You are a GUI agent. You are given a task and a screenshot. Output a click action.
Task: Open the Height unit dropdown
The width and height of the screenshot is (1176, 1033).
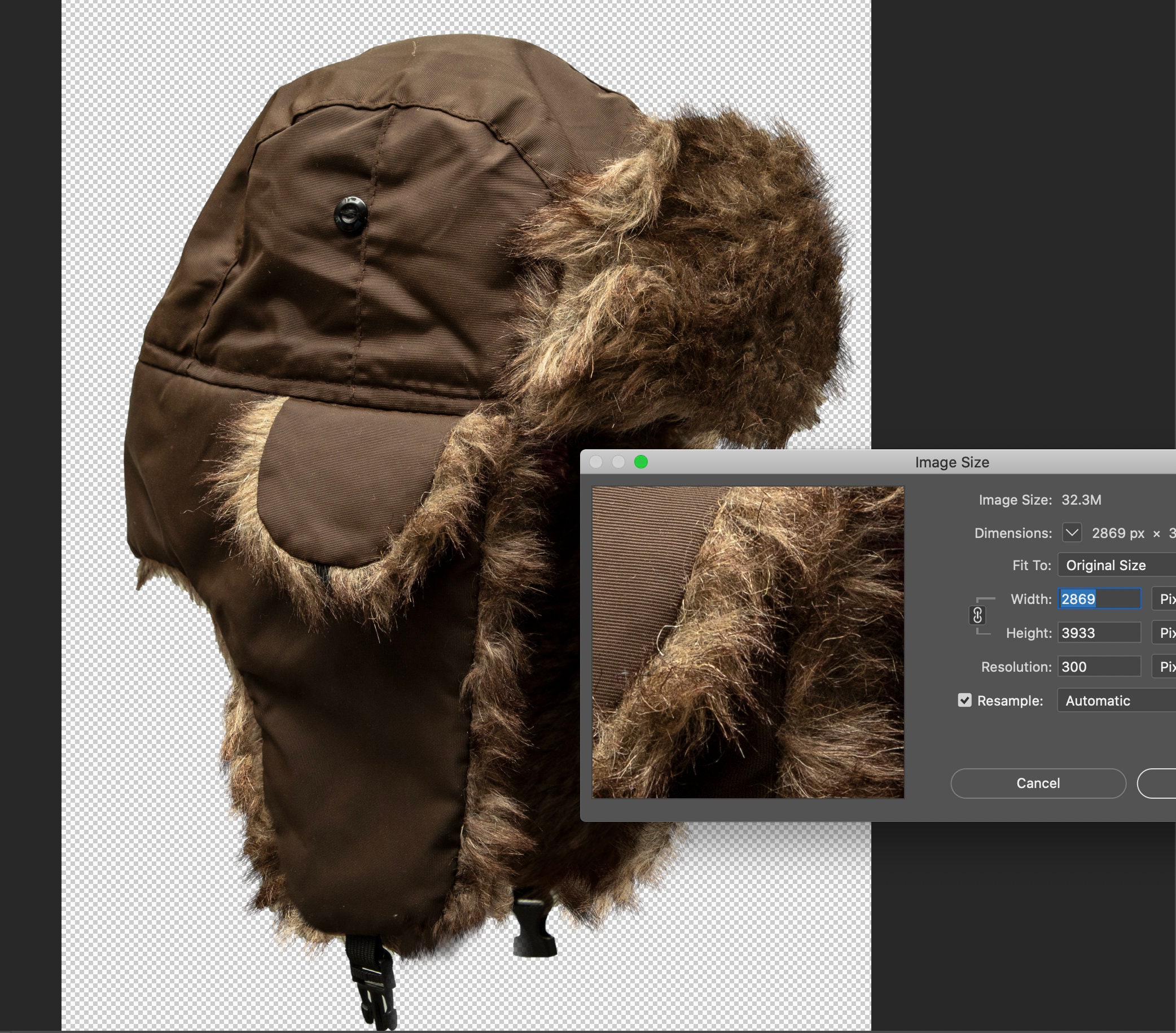(1164, 633)
